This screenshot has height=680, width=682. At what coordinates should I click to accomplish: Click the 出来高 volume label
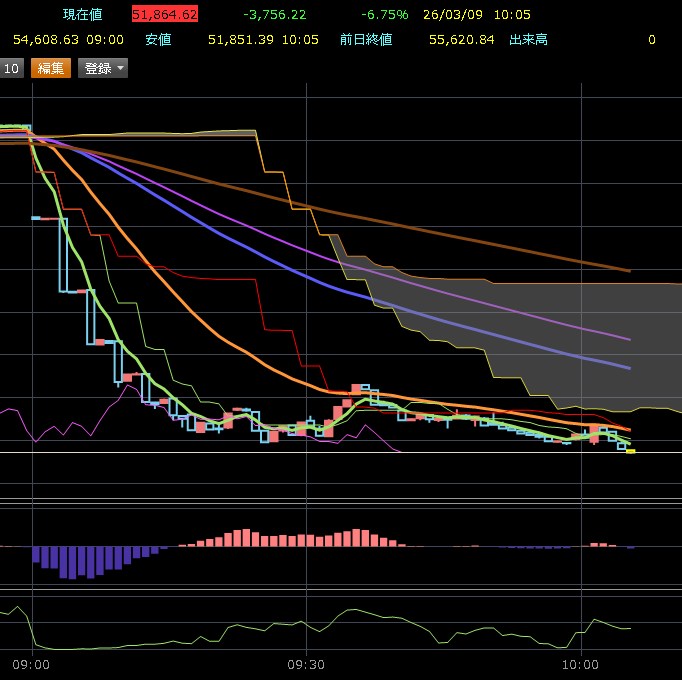[530, 39]
